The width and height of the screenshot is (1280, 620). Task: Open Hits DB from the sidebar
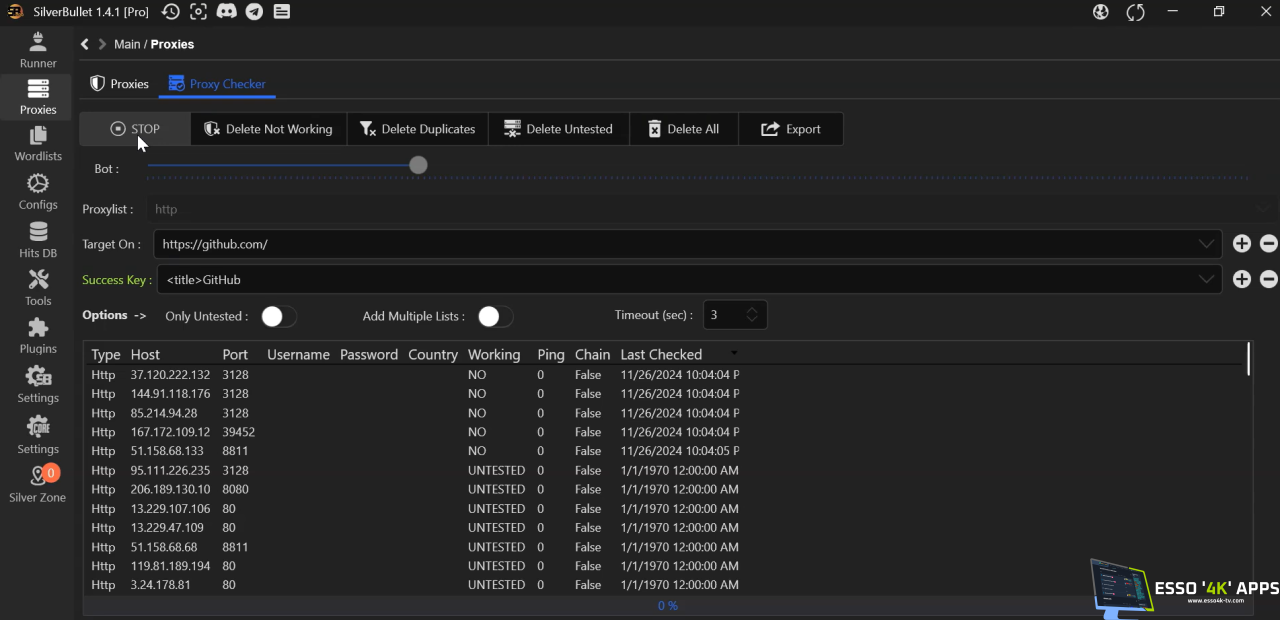38,240
